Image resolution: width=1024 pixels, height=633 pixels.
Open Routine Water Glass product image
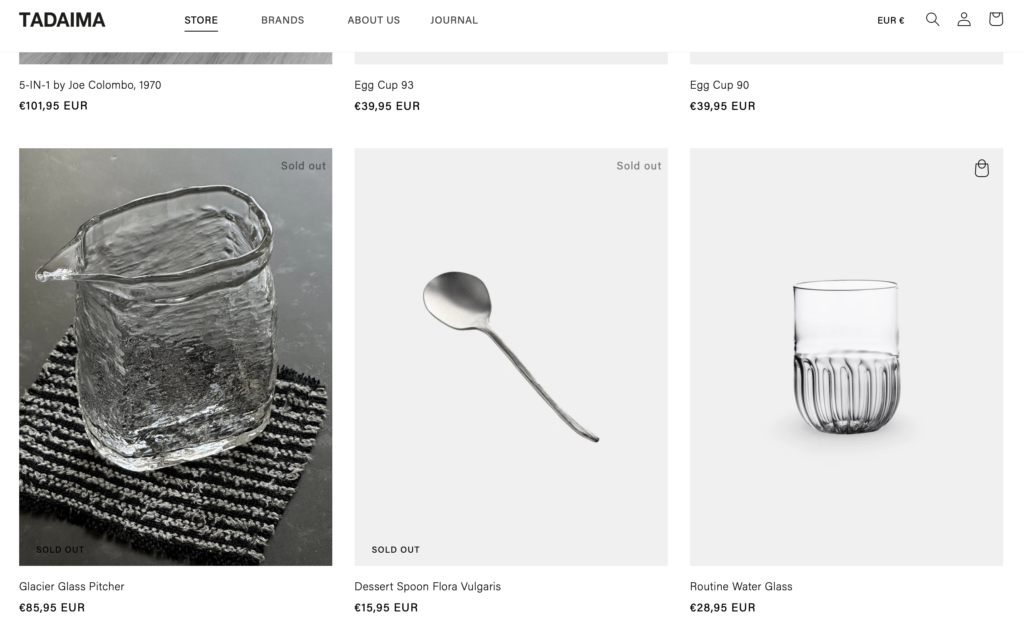tap(846, 357)
